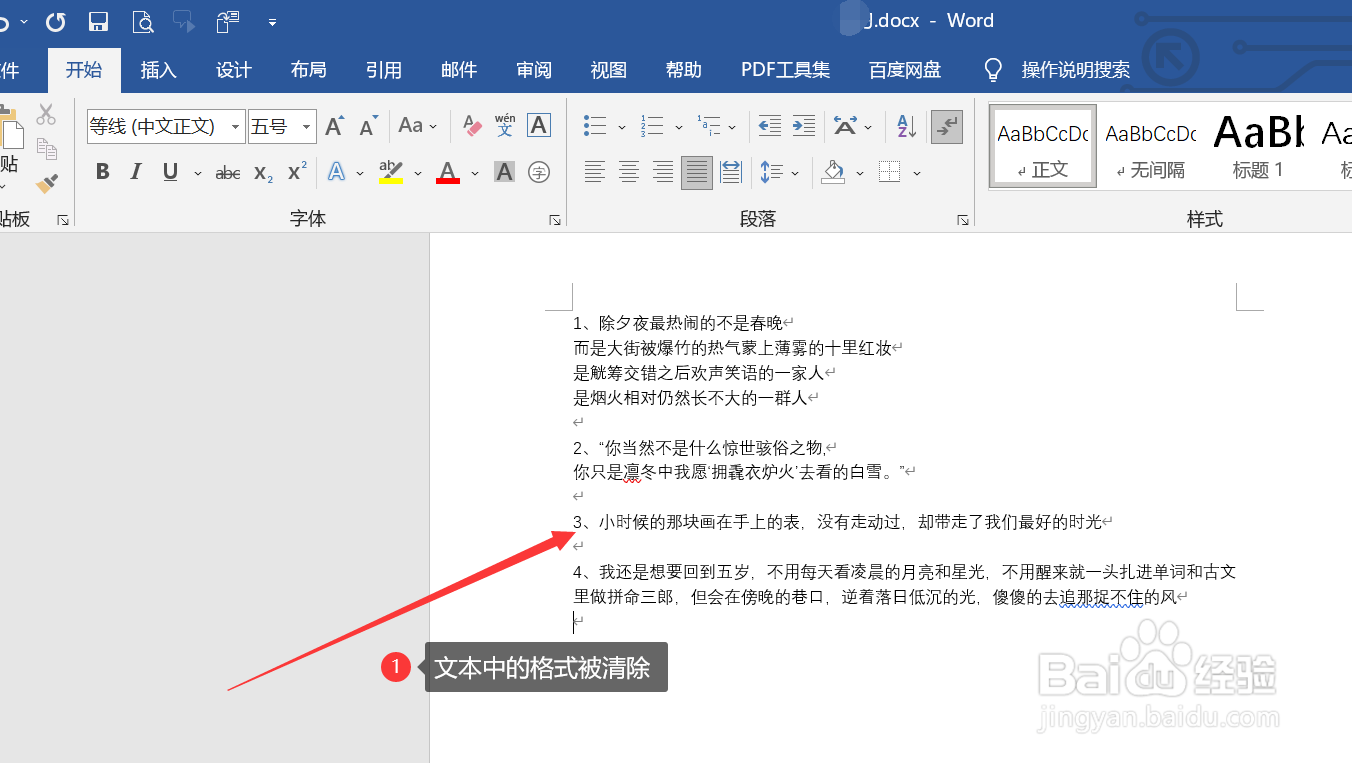Click the Cut scissors icon
Viewport: 1352px width, 763px height.
point(46,115)
